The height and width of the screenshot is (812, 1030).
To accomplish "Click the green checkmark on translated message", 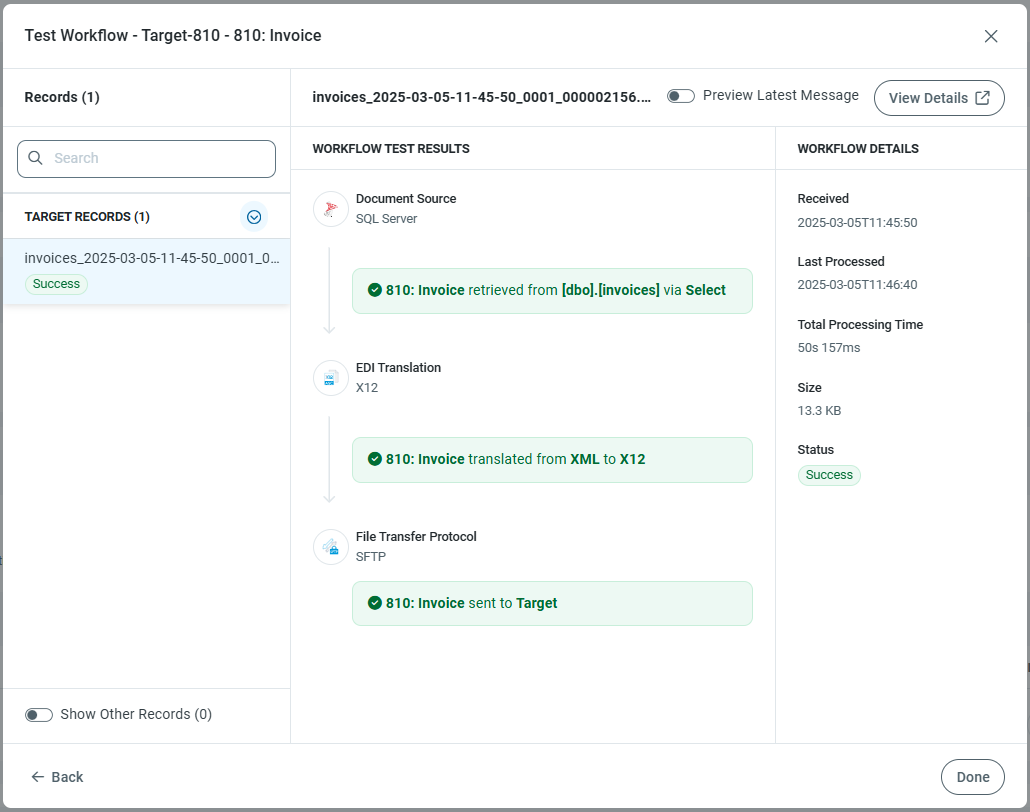I will [x=375, y=460].
